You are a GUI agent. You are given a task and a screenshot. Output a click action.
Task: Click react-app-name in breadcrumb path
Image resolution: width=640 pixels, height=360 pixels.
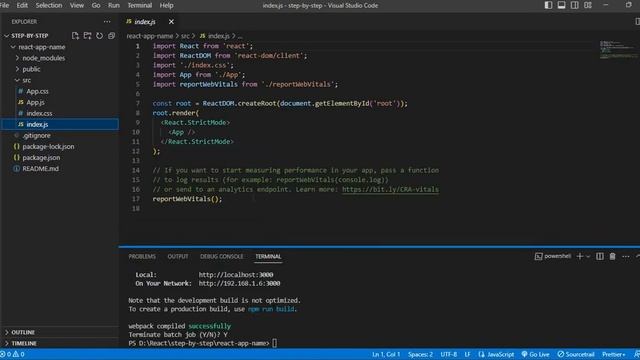150,36
